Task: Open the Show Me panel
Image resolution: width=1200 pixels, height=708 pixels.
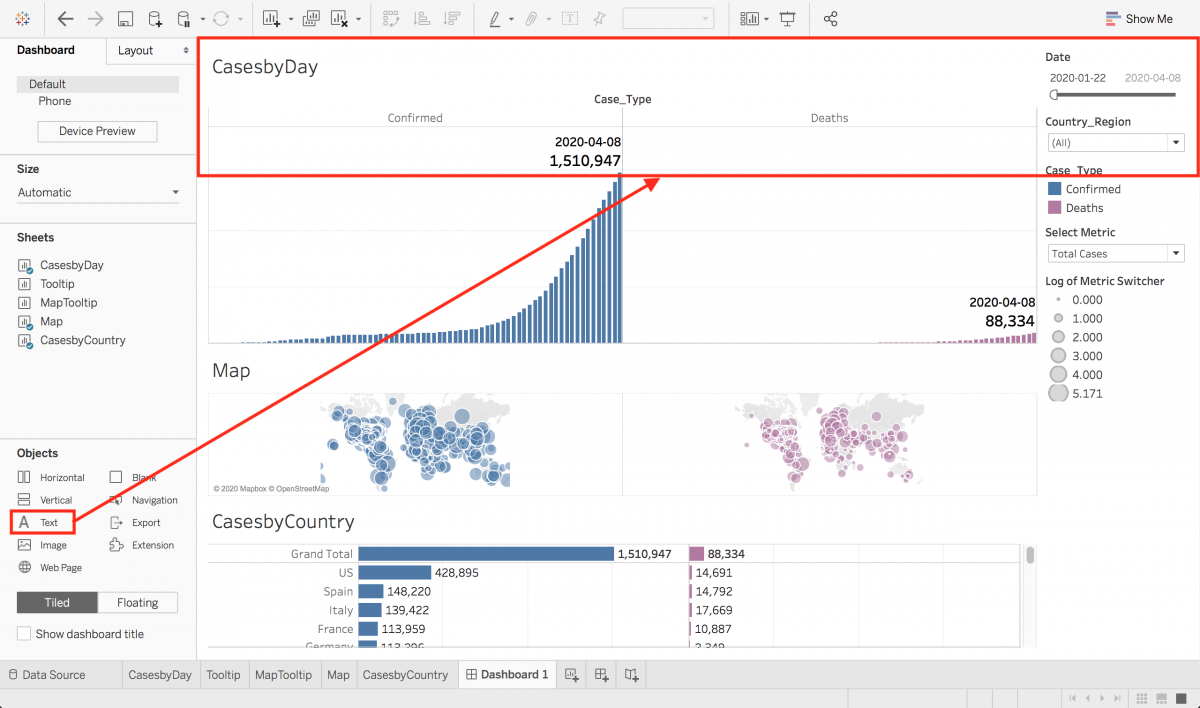Action: tap(1139, 19)
